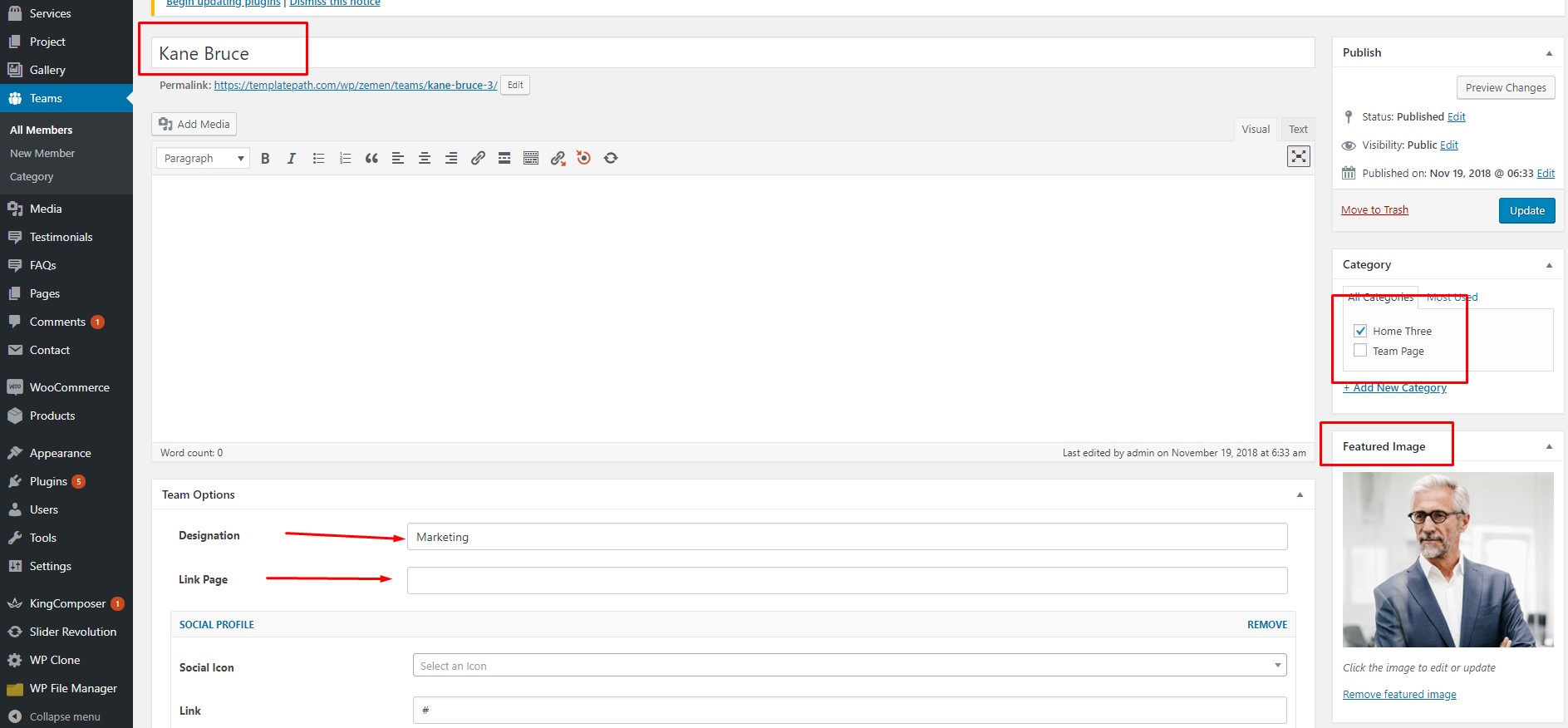Image resolution: width=1568 pixels, height=728 pixels.
Task: Click the Move to Trash link
Action: 1374,210
